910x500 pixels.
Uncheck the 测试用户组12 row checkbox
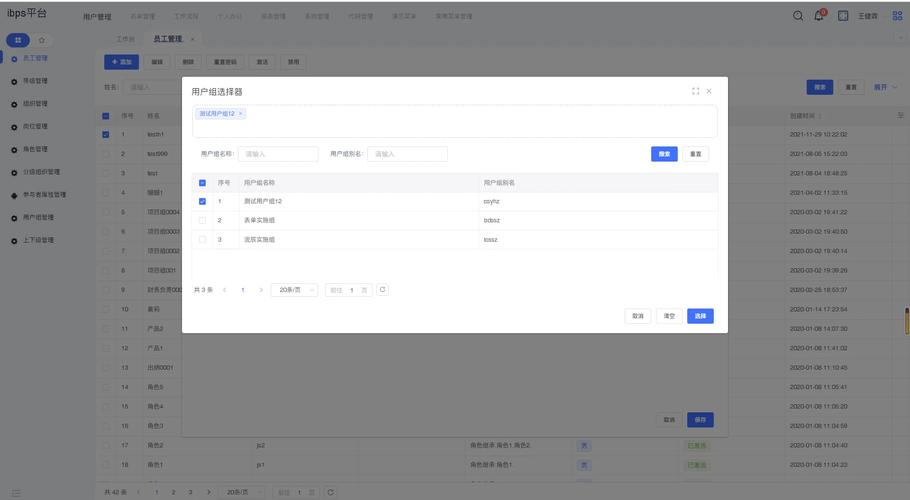pos(203,201)
